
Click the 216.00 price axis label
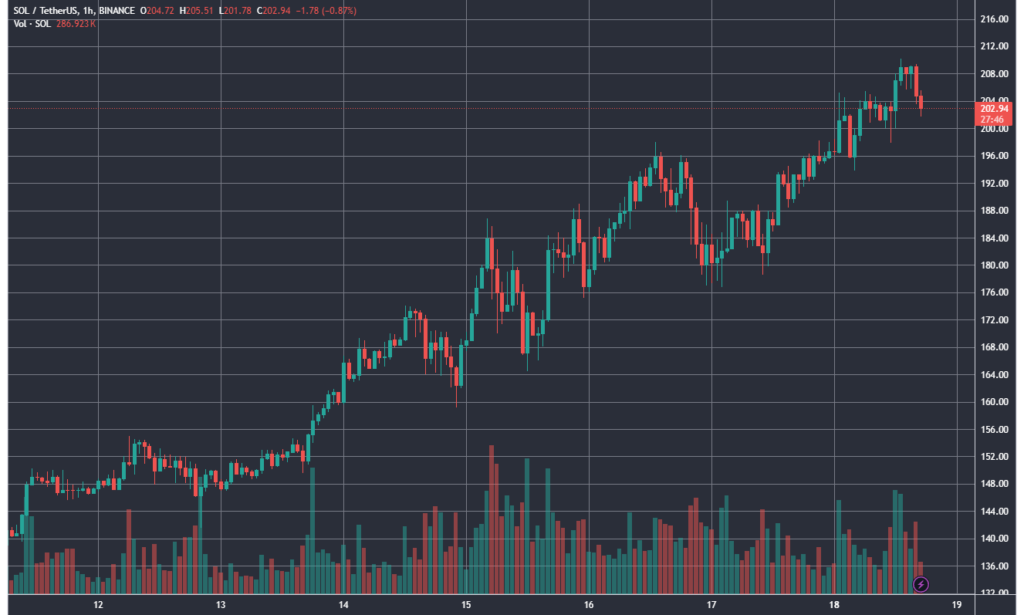pos(994,19)
